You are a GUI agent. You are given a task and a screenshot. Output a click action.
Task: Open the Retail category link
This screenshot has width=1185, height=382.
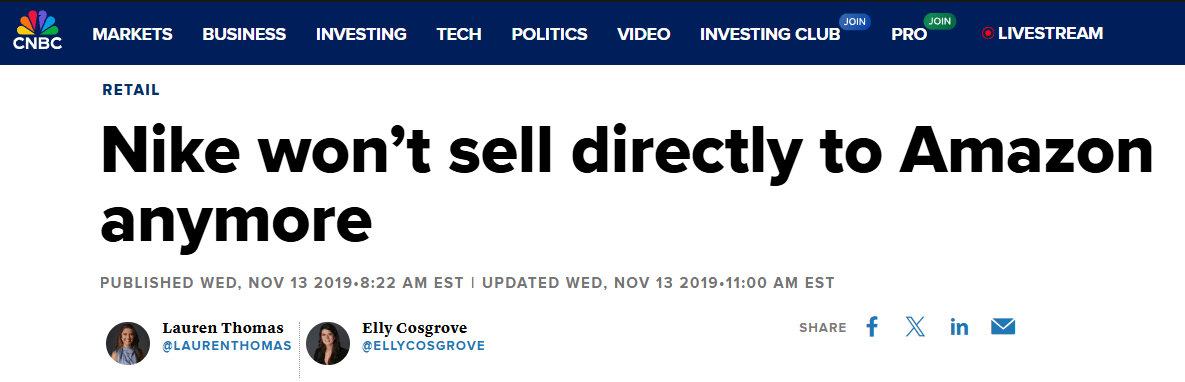point(131,90)
